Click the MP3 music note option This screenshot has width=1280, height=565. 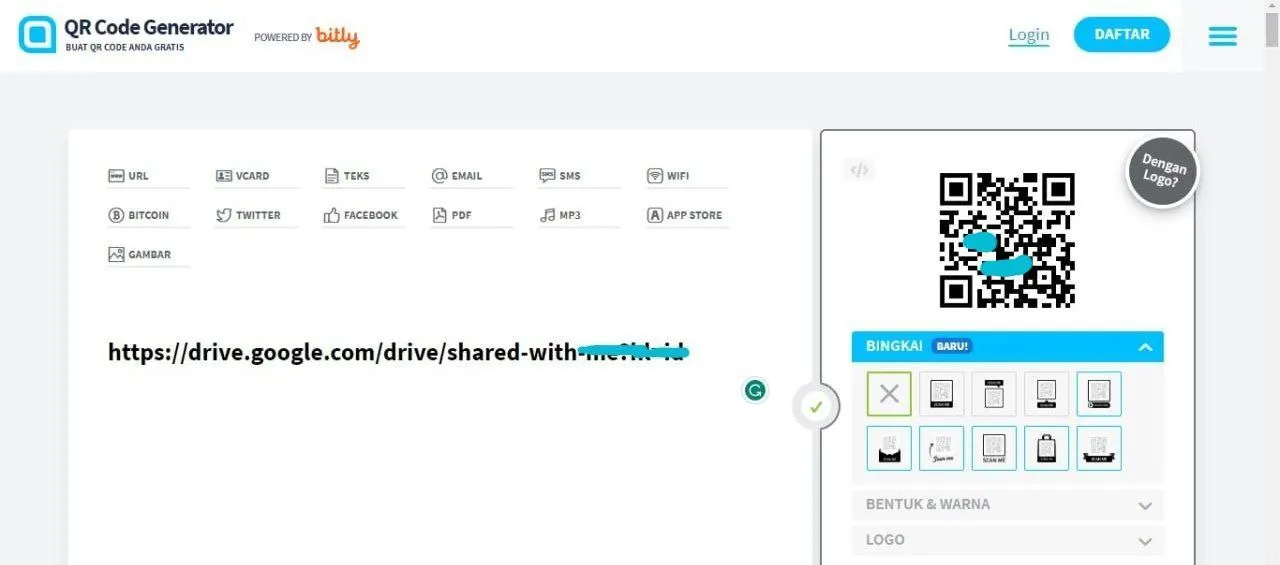tap(560, 215)
